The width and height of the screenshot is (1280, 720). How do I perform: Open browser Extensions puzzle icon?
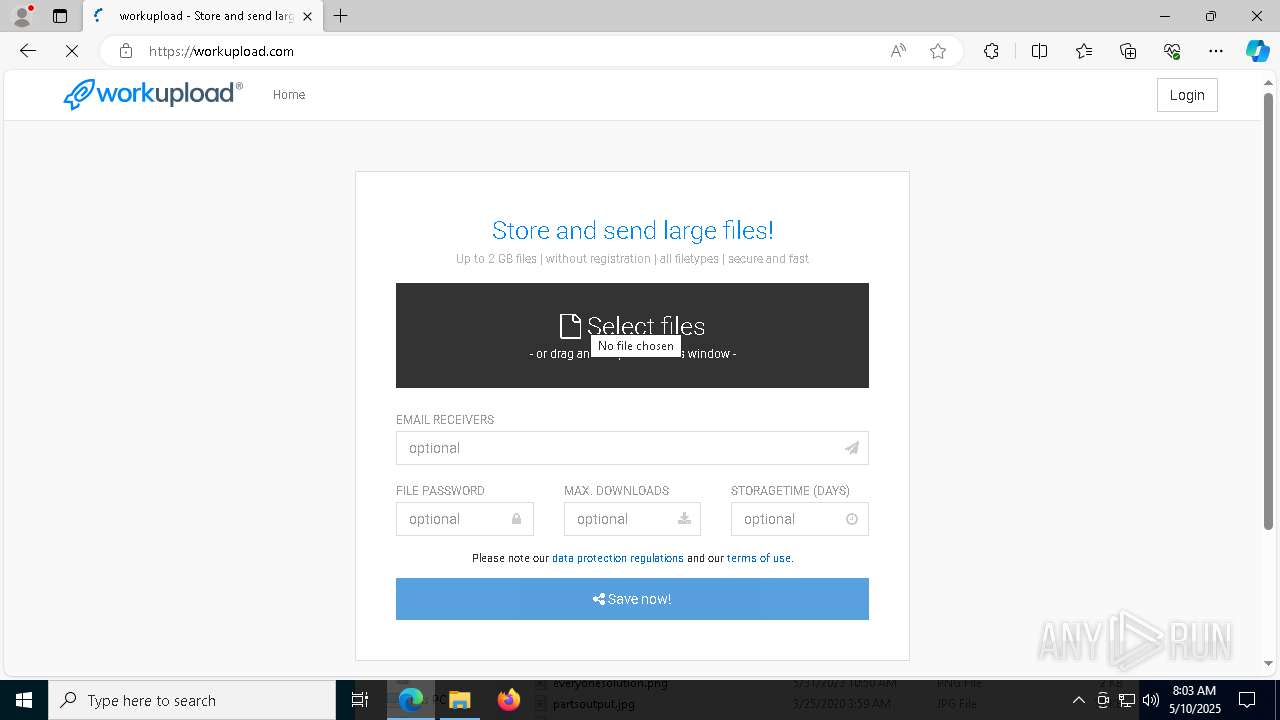991,51
